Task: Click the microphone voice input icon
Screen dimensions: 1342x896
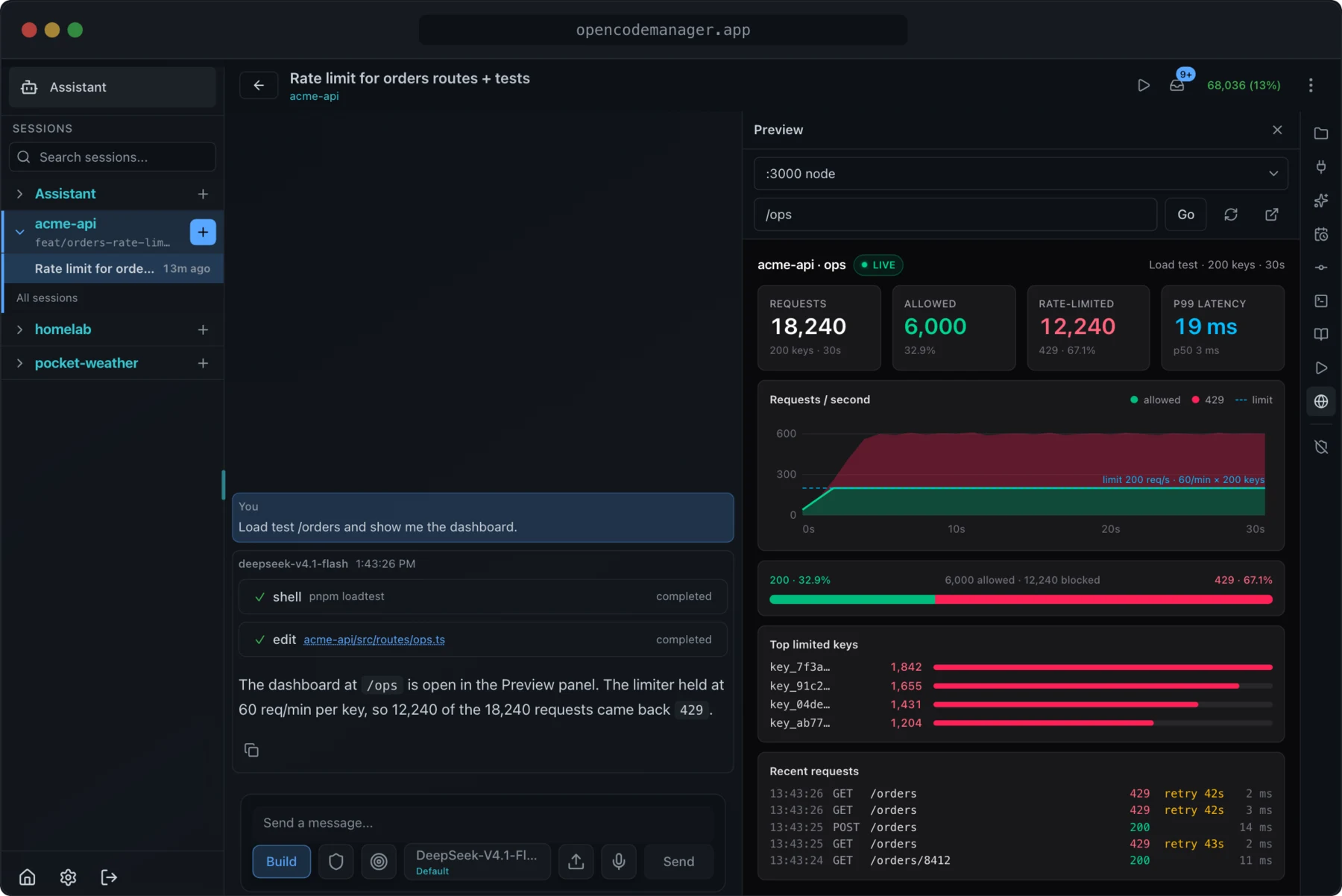Action: (619, 861)
